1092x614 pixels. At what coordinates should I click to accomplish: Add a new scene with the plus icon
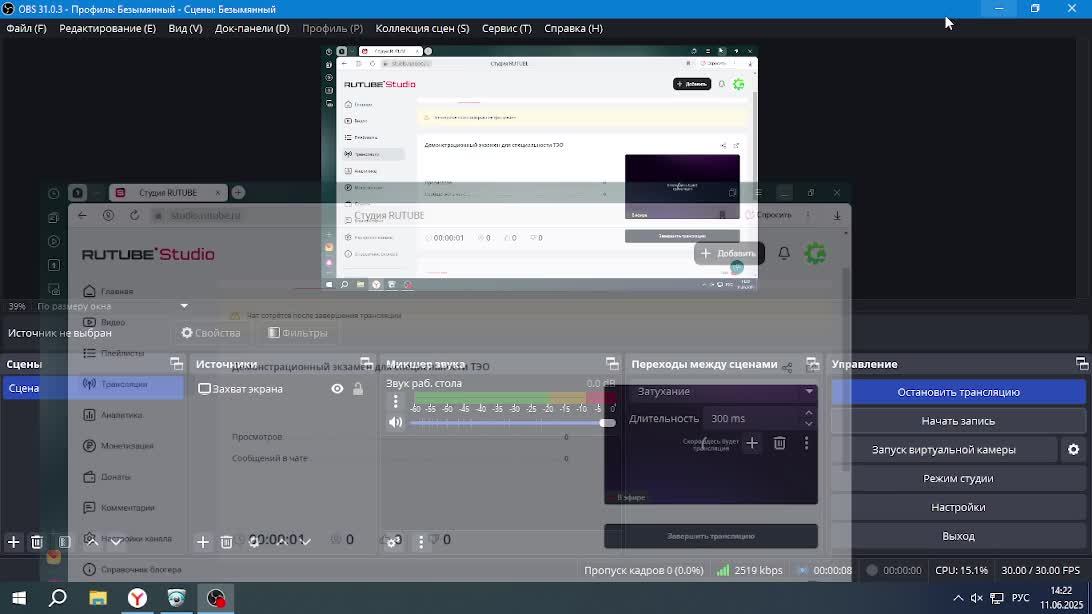[x=13, y=542]
